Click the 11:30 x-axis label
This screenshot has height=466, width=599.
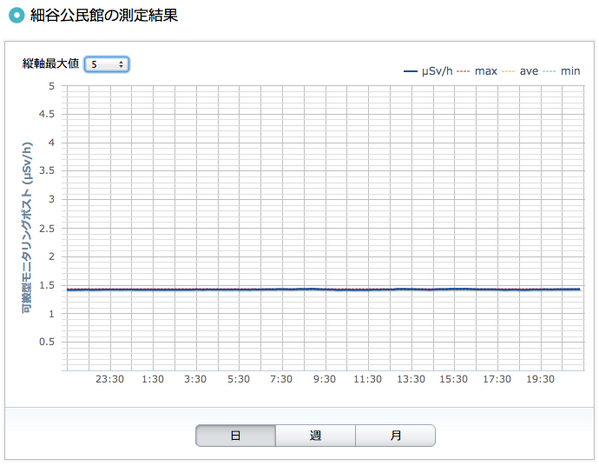[367, 379]
